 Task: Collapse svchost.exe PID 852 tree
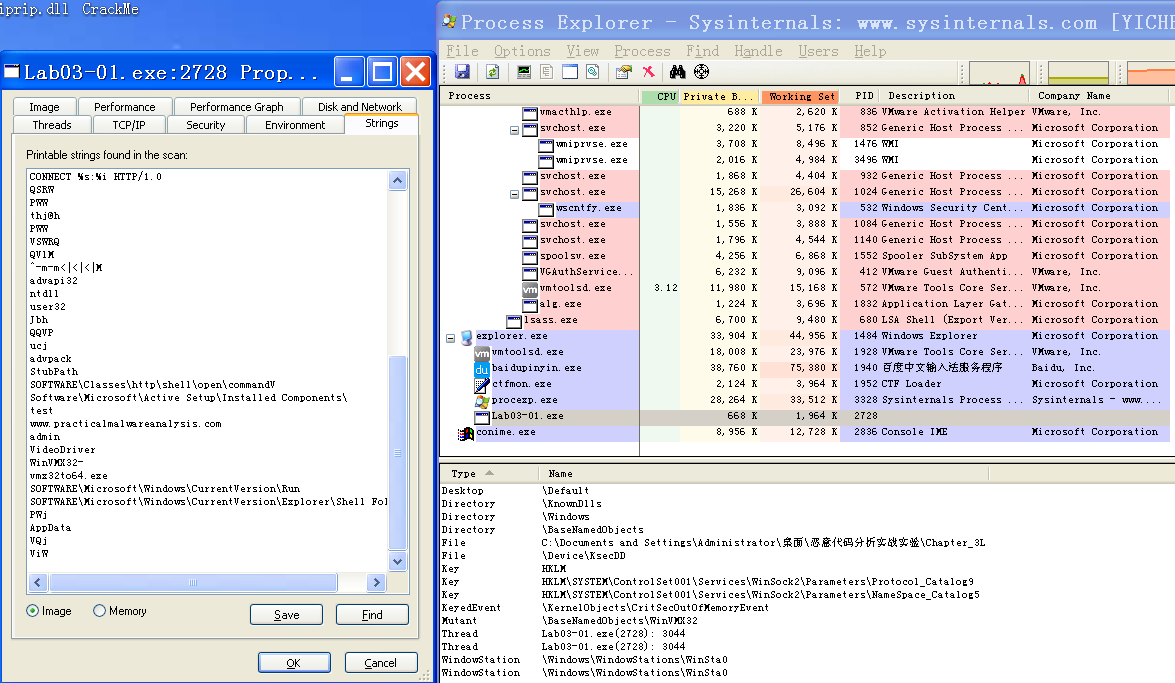coord(514,130)
